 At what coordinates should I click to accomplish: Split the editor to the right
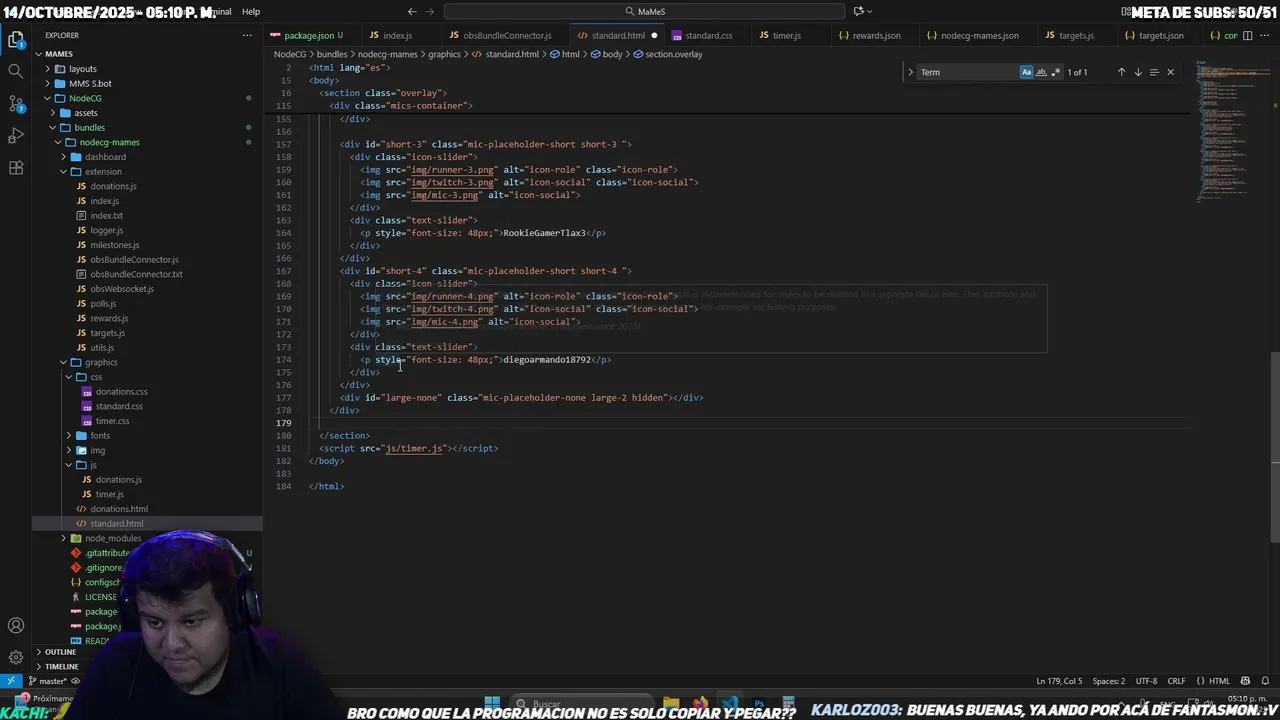1247,35
